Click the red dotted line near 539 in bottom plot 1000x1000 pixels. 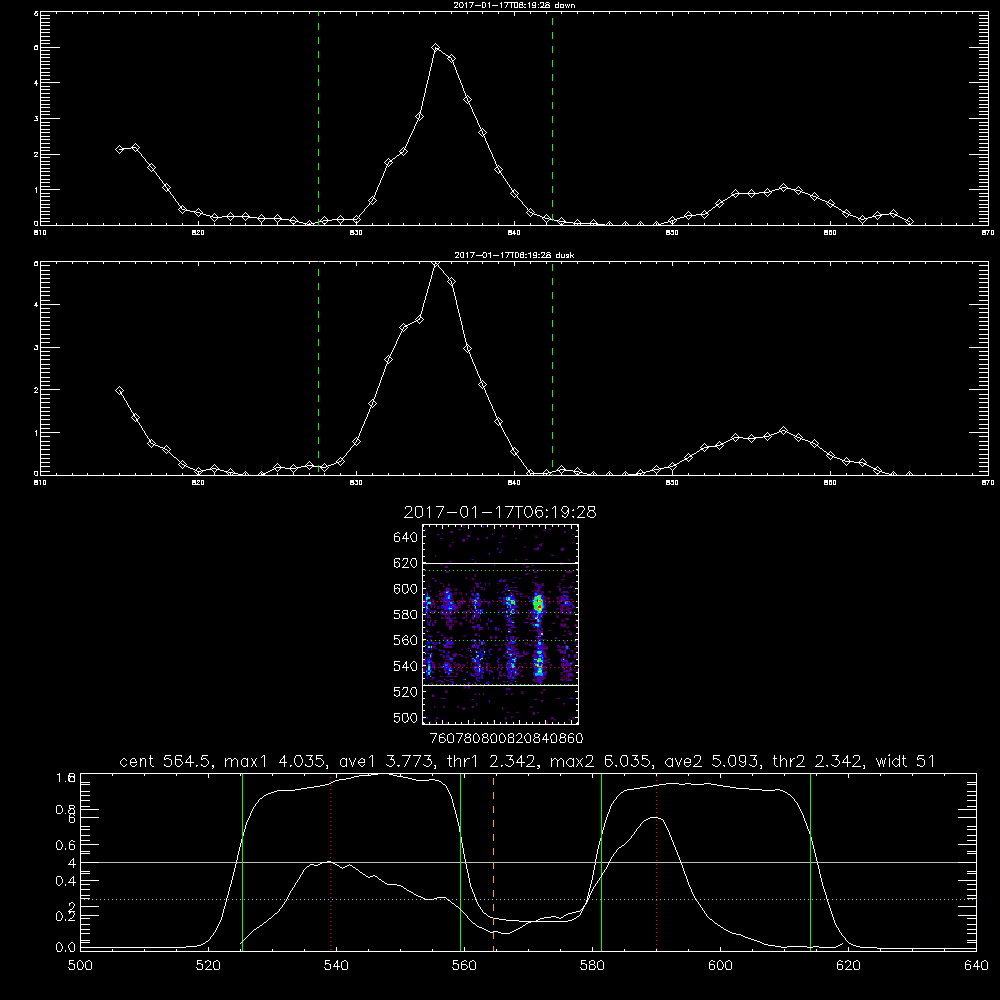(x=330, y=864)
